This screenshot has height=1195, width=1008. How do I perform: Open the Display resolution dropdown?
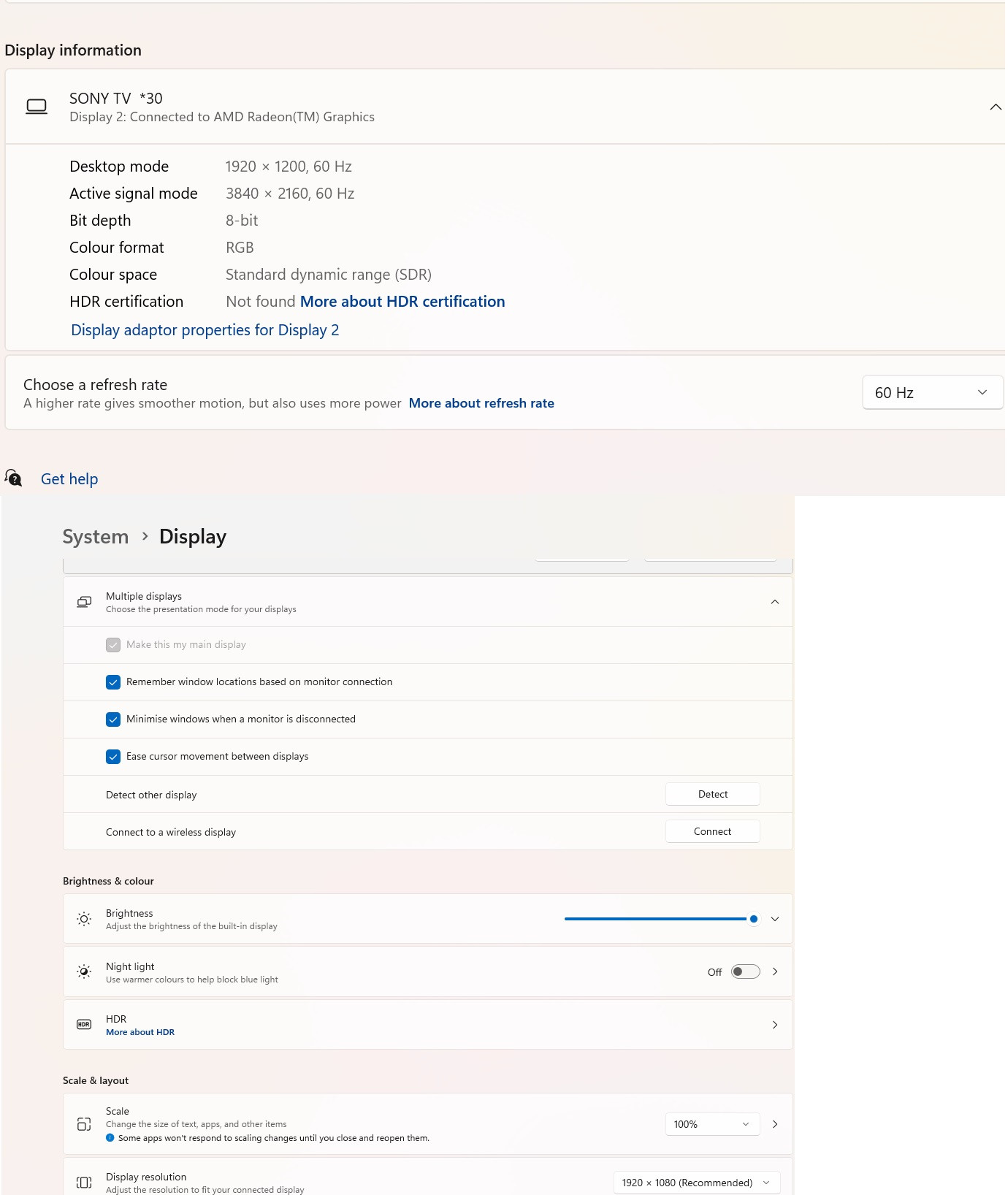(696, 1183)
